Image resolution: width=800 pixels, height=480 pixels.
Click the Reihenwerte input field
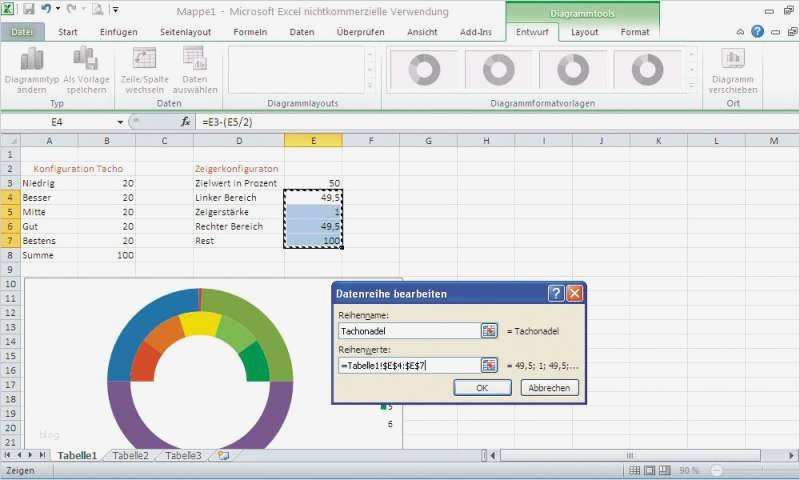[409, 365]
